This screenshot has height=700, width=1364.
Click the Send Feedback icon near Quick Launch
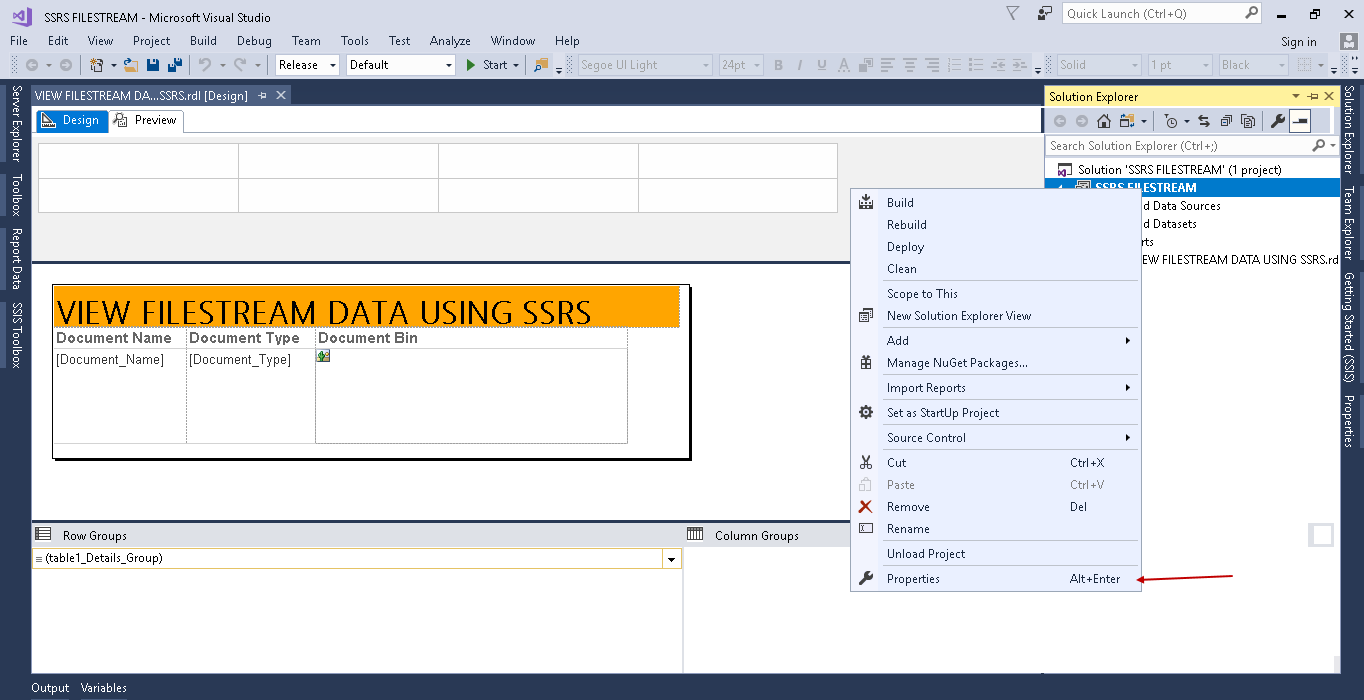1045,14
